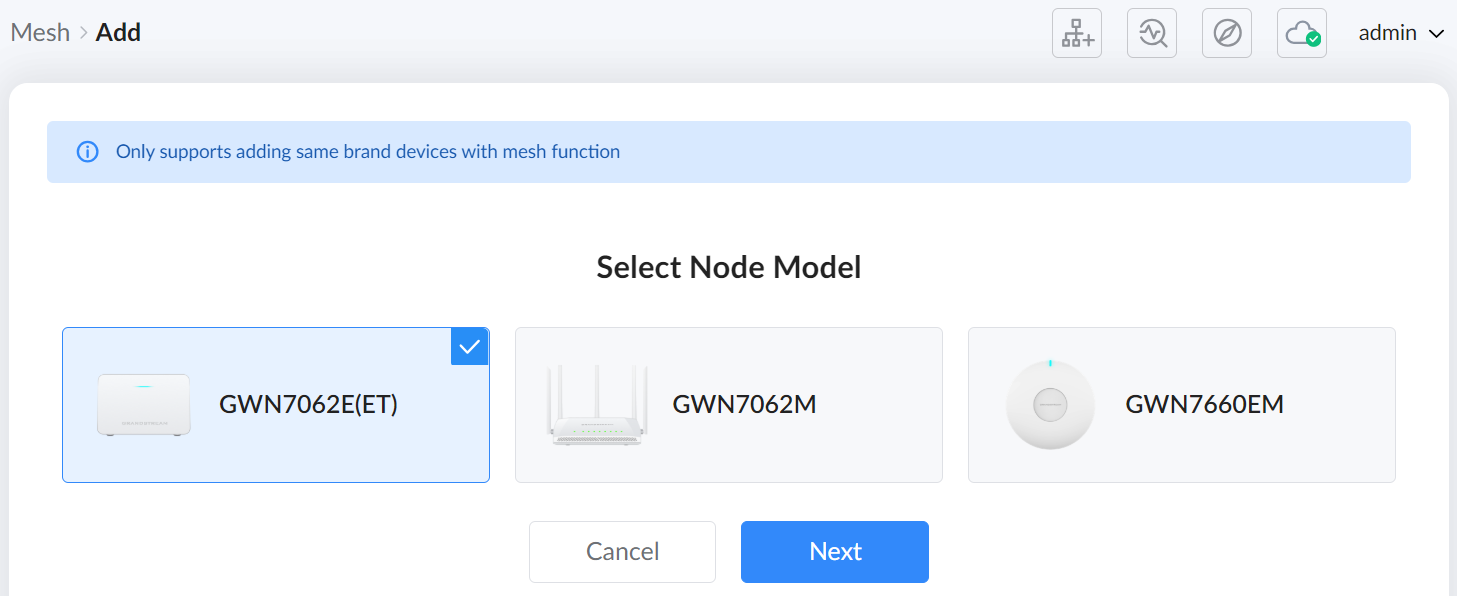Image resolution: width=1457 pixels, height=596 pixels.
Task: Click the chevron next to admin
Action: click(1436, 34)
